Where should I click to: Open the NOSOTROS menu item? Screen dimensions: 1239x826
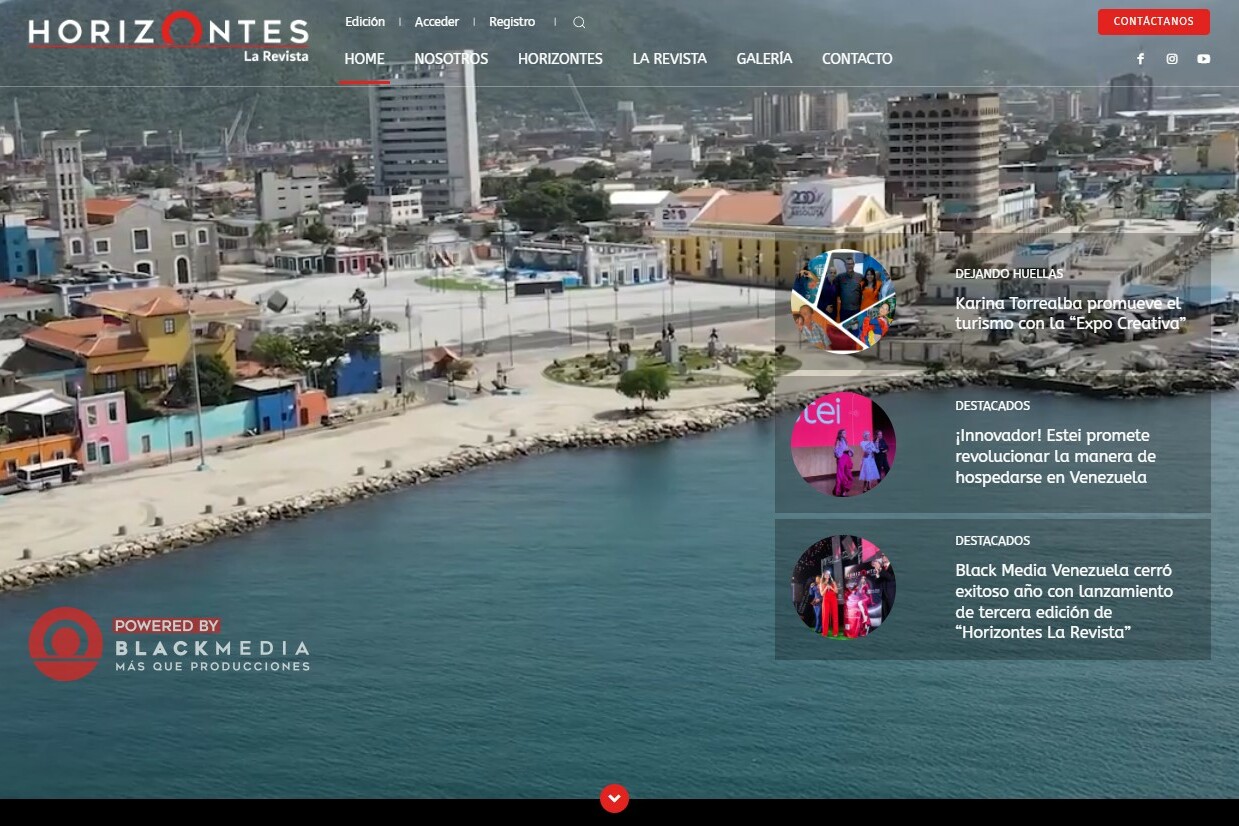point(451,59)
